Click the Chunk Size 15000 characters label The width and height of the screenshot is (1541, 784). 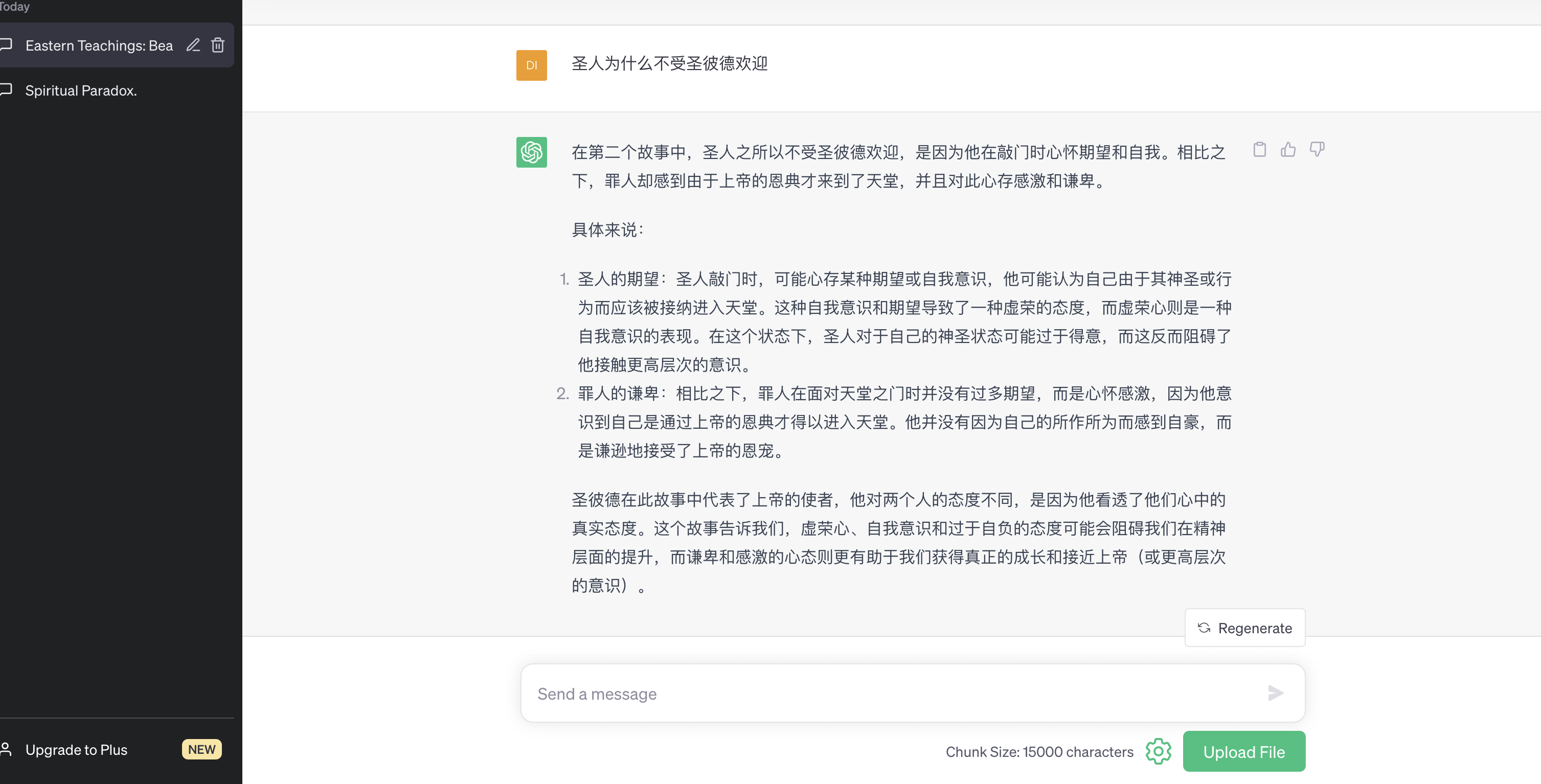click(1039, 752)
